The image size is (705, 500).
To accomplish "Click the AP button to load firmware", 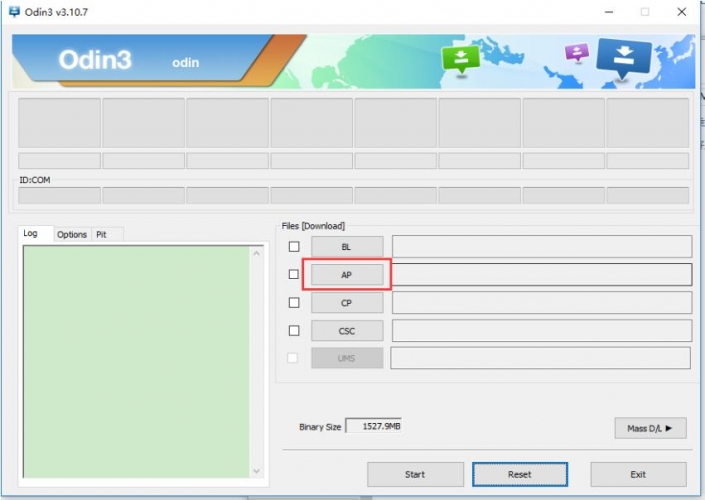I will click(347, 275).
